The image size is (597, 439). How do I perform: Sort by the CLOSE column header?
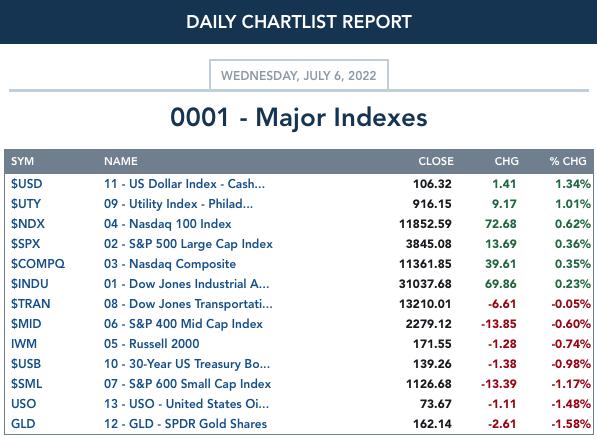[x=436, y=161]
